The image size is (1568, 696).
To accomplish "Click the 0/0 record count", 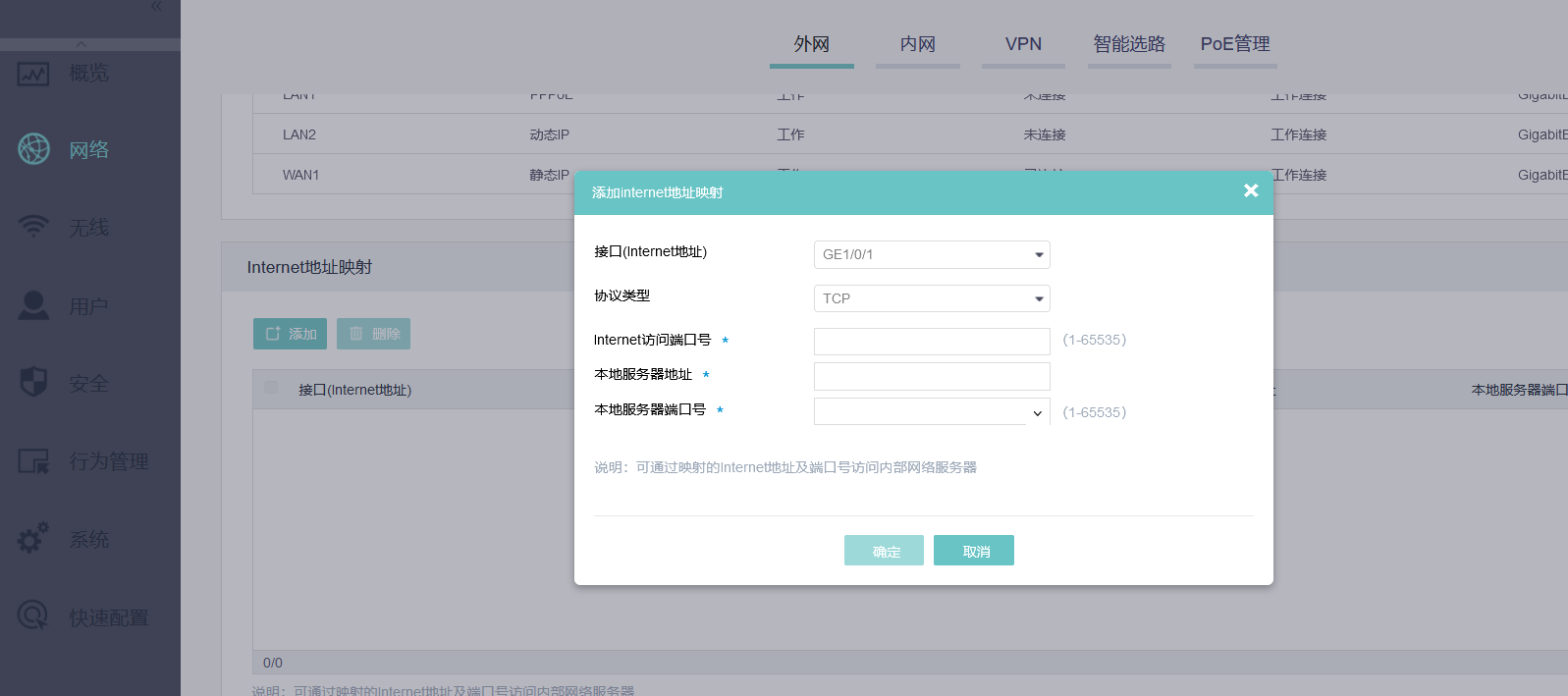I will pyautogui.click(x=273, y=663).
